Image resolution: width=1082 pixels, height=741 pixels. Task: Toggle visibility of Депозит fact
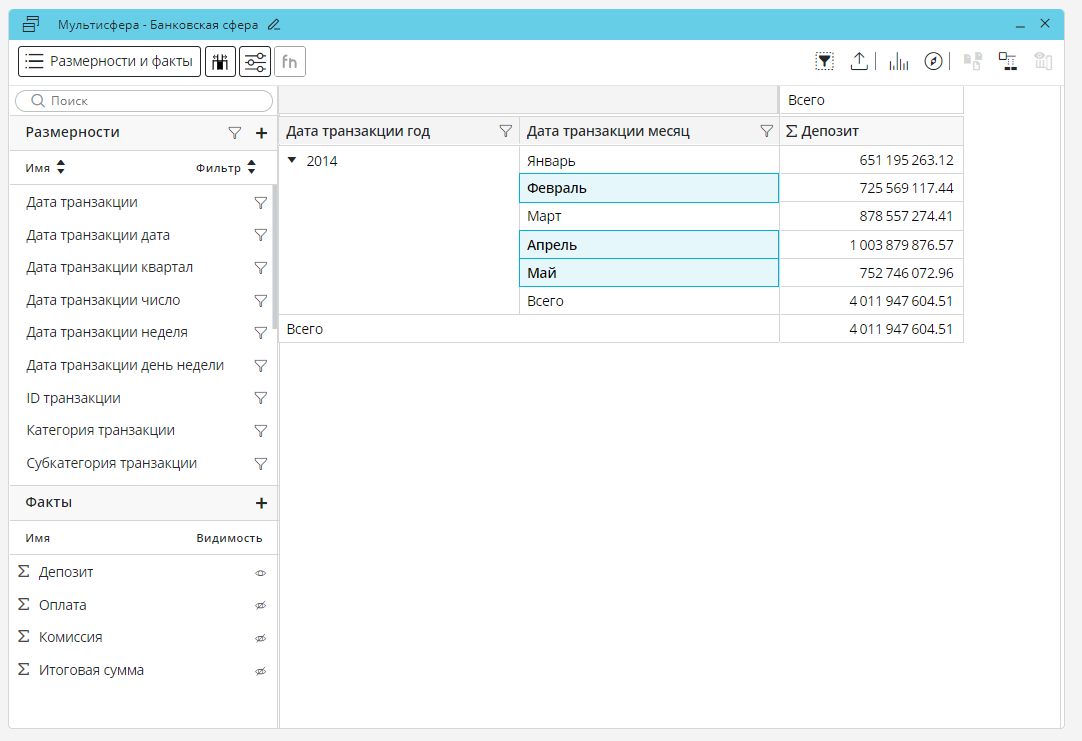pyautogui.click(x=261, y=573)
